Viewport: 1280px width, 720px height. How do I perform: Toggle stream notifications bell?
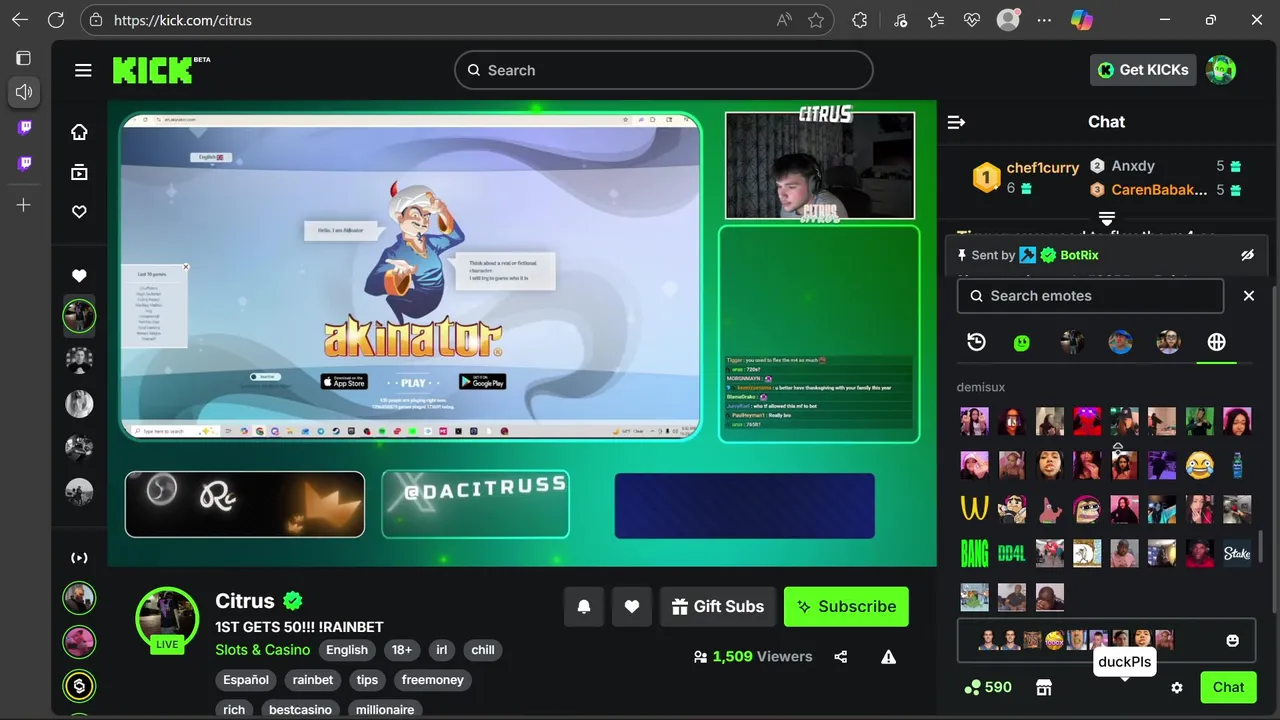[584, 606]
